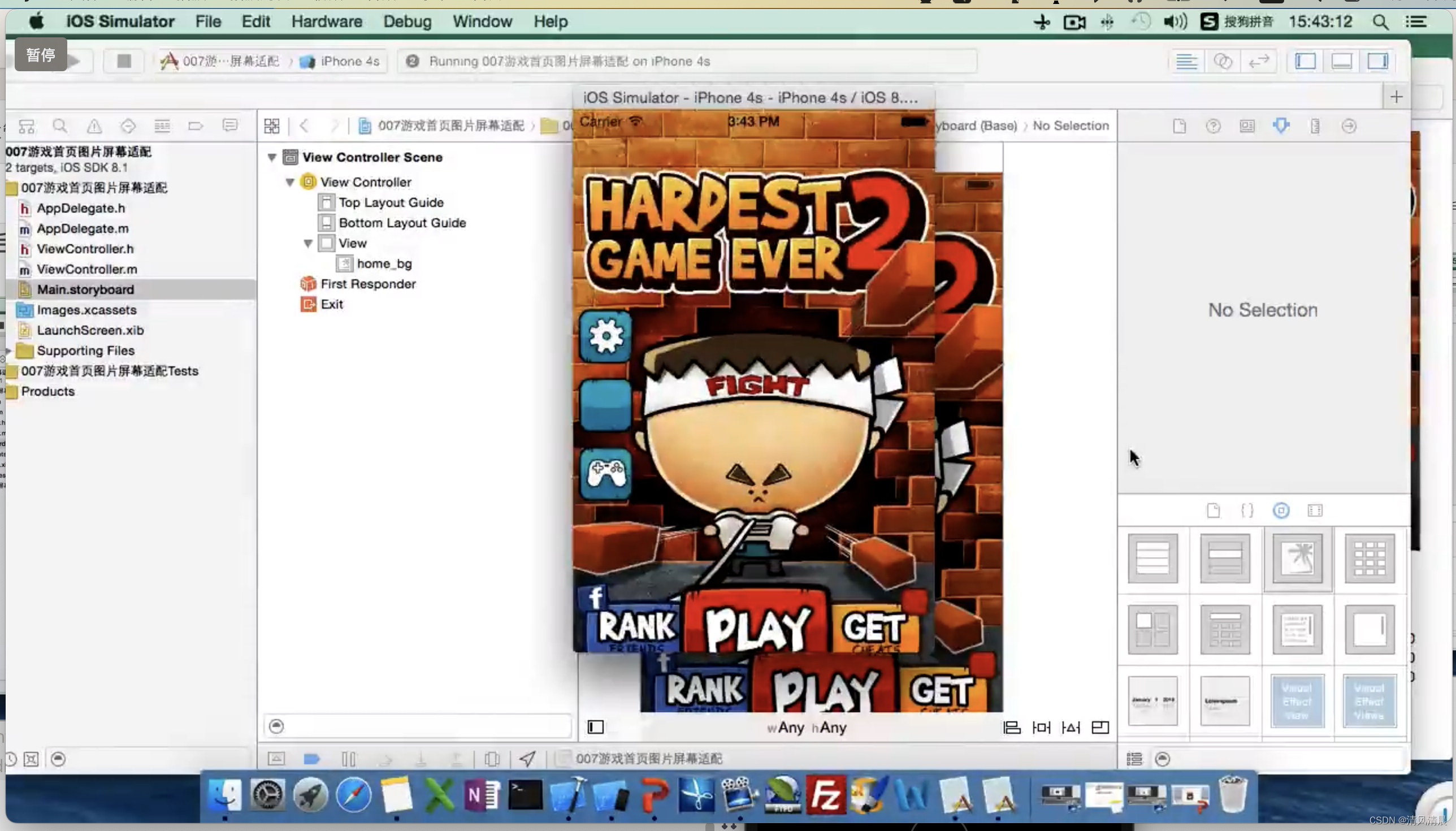1456x831 pixels.
Task: Open the iPhone 4s device destination dropdown
Action: tap(340, 61)
